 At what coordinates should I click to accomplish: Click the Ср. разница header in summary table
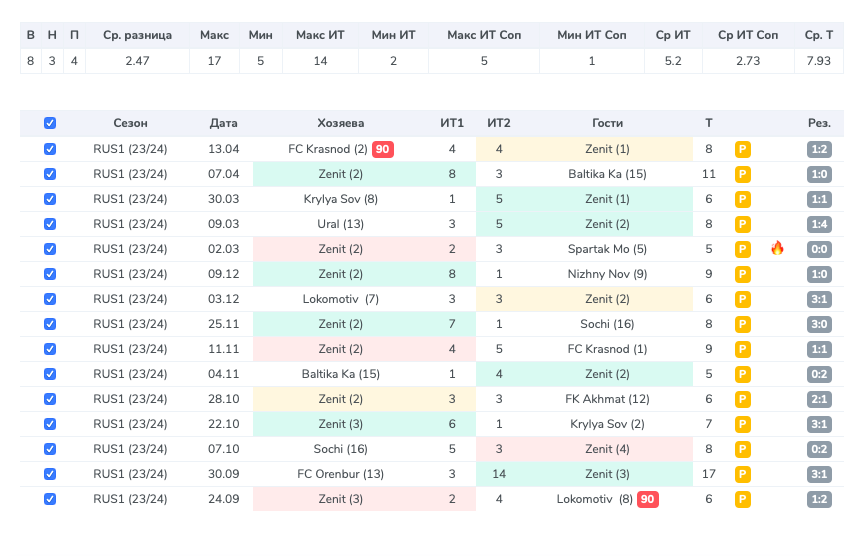tap(137, 35)
